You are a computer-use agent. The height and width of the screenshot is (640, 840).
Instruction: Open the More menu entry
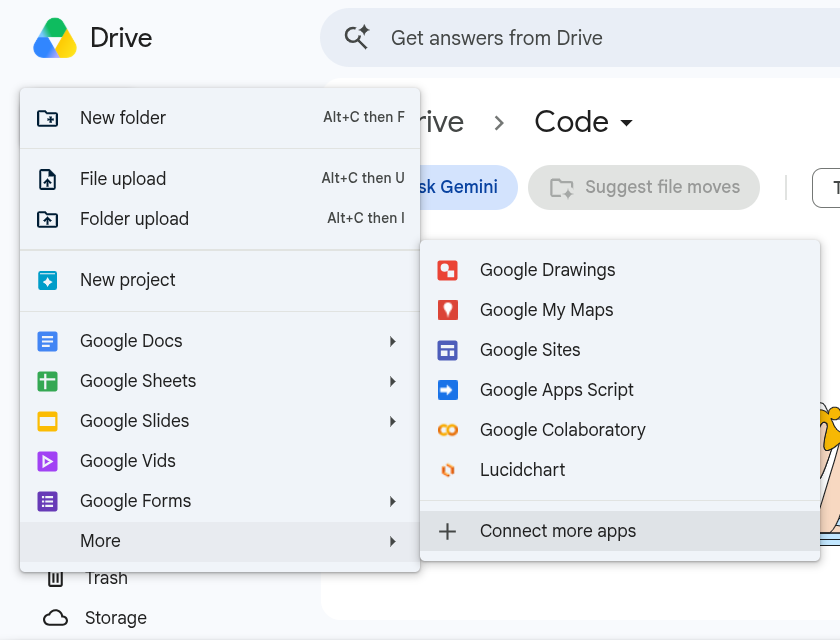point(220,541)
